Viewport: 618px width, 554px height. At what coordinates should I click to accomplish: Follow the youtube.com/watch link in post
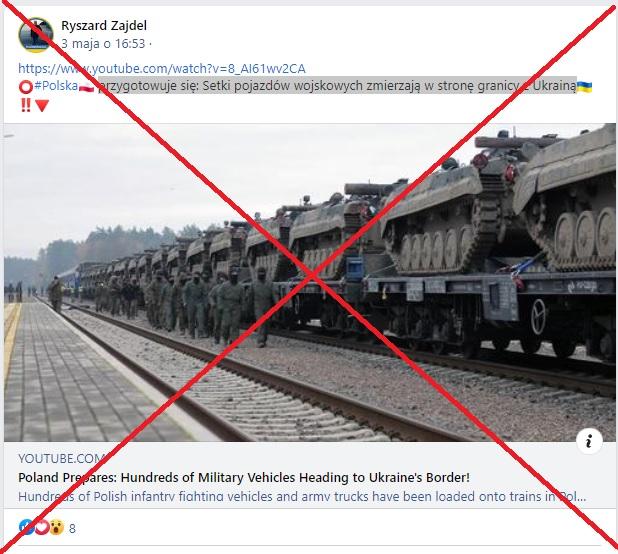[x=162, y=69]
